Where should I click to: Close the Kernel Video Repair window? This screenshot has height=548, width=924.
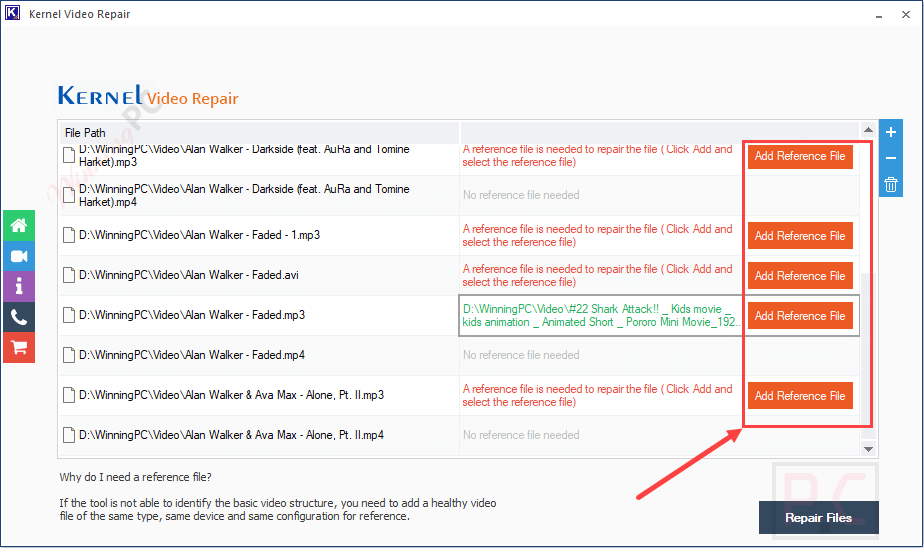click(x=906, y=15)
